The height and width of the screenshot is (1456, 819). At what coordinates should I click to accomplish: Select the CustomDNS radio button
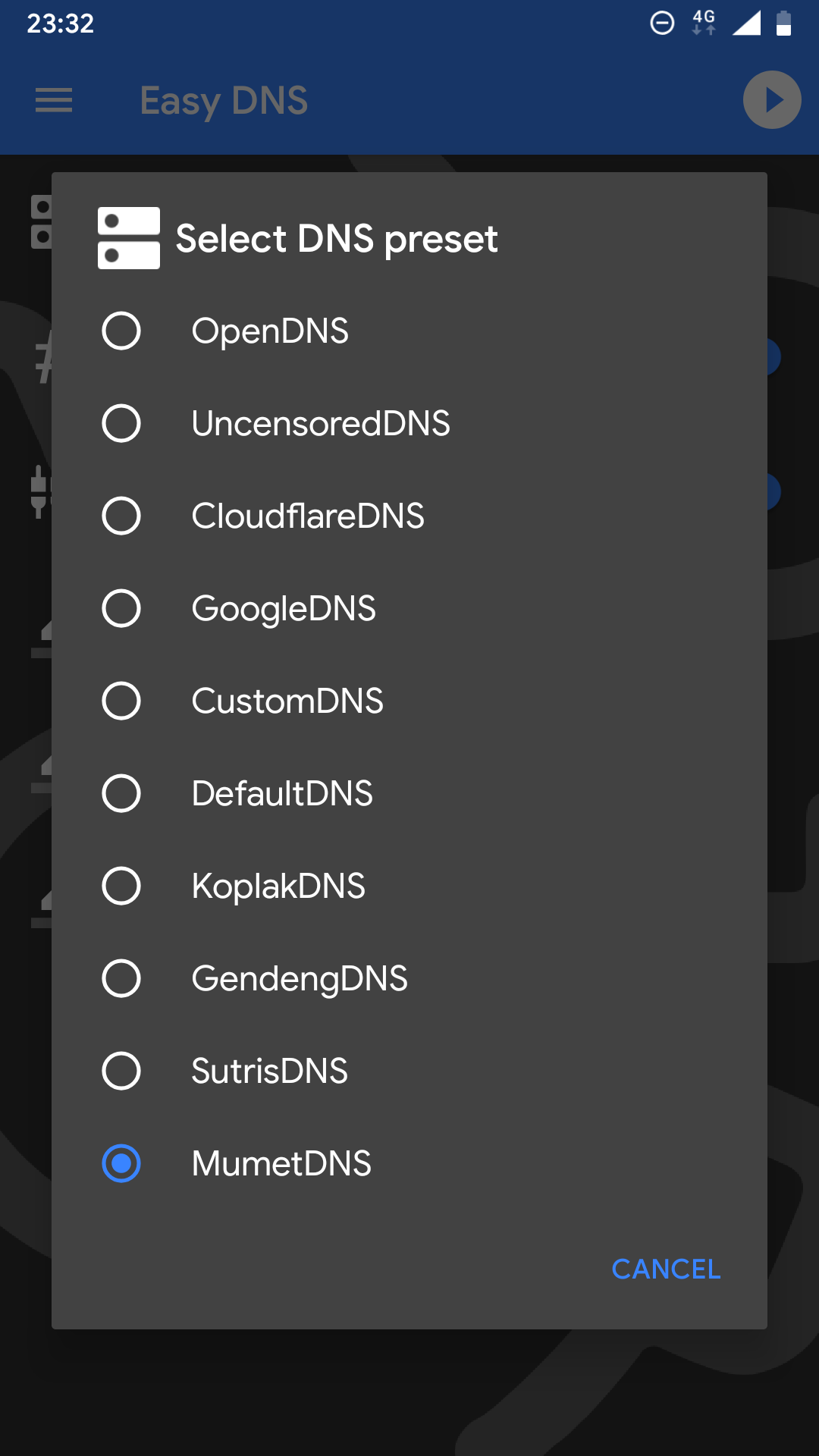tap(121, 701)
